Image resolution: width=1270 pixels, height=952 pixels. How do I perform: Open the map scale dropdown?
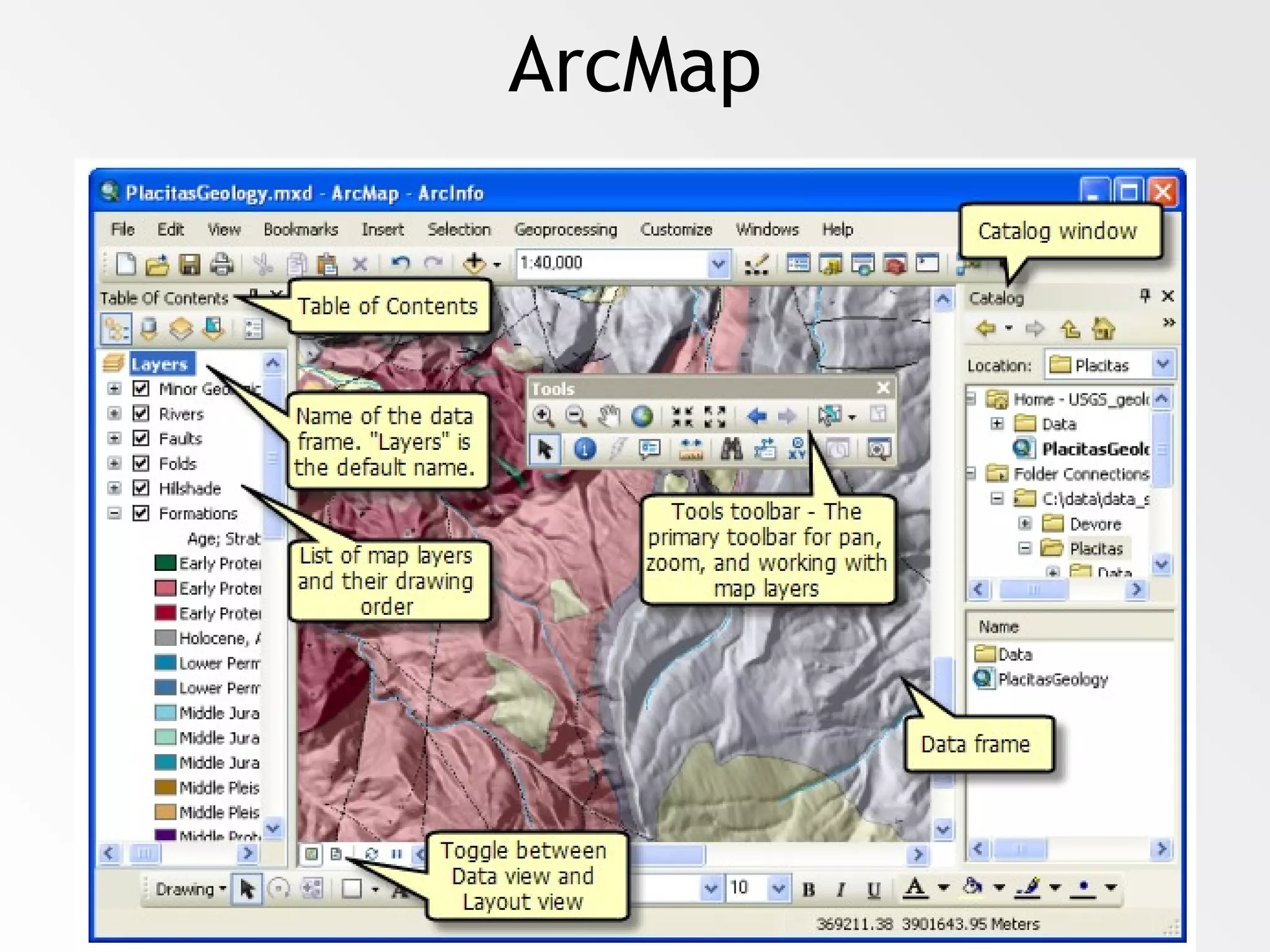(x=718, y=264)
